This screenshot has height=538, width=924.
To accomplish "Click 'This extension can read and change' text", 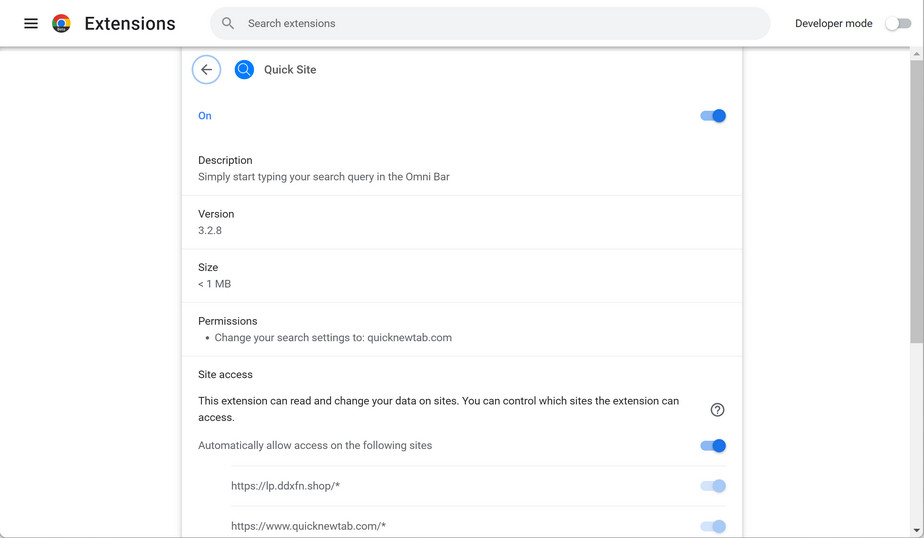I will (x=438, y=409).
